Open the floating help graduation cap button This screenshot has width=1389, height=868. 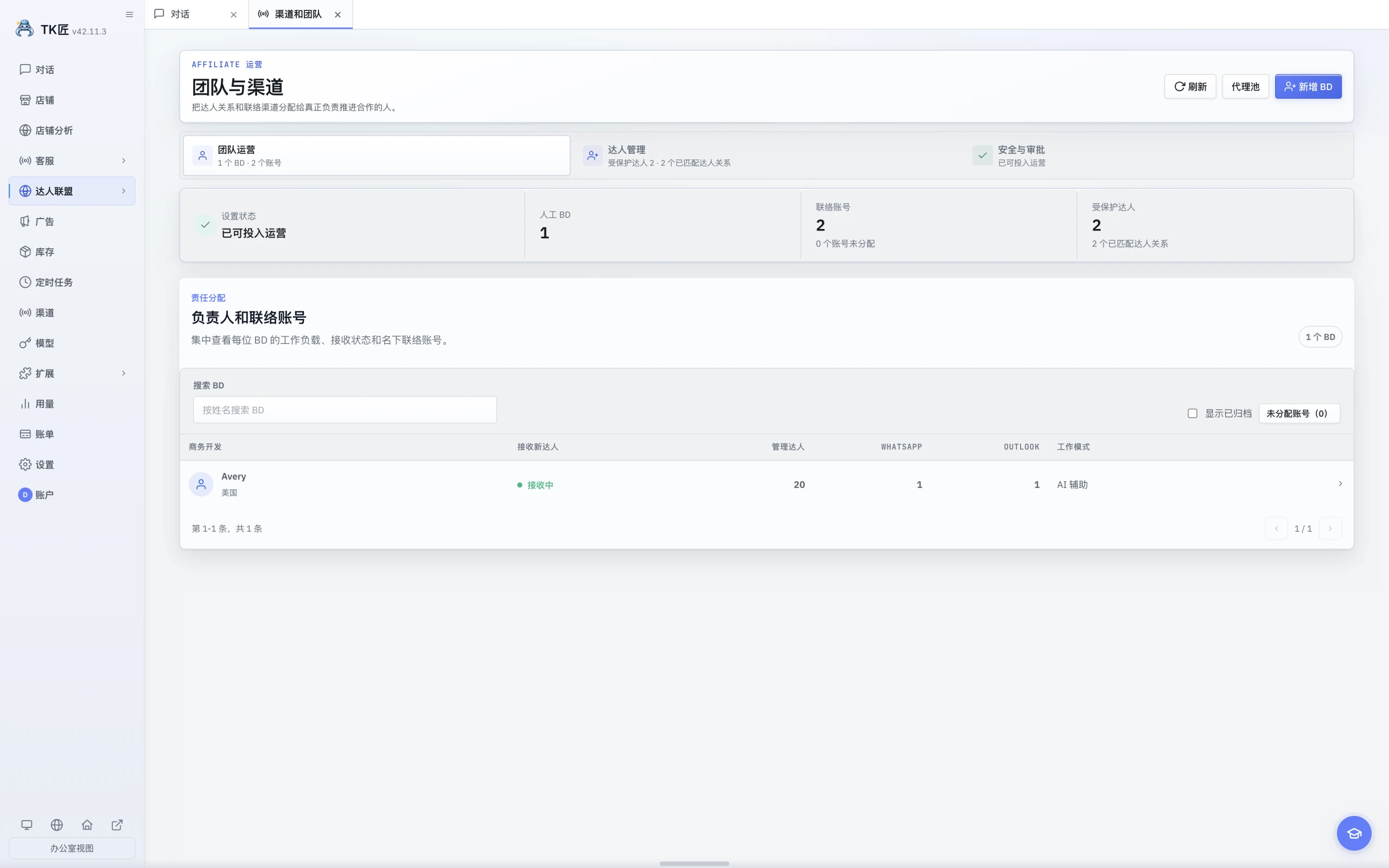(x=1354, y=833)
